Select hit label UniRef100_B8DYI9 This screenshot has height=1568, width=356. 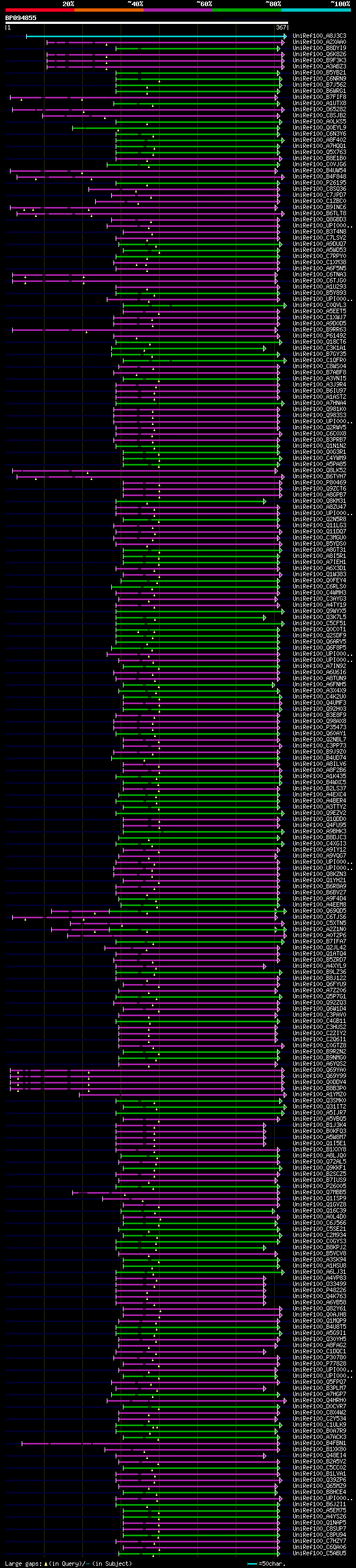click(x=319, y=49)
